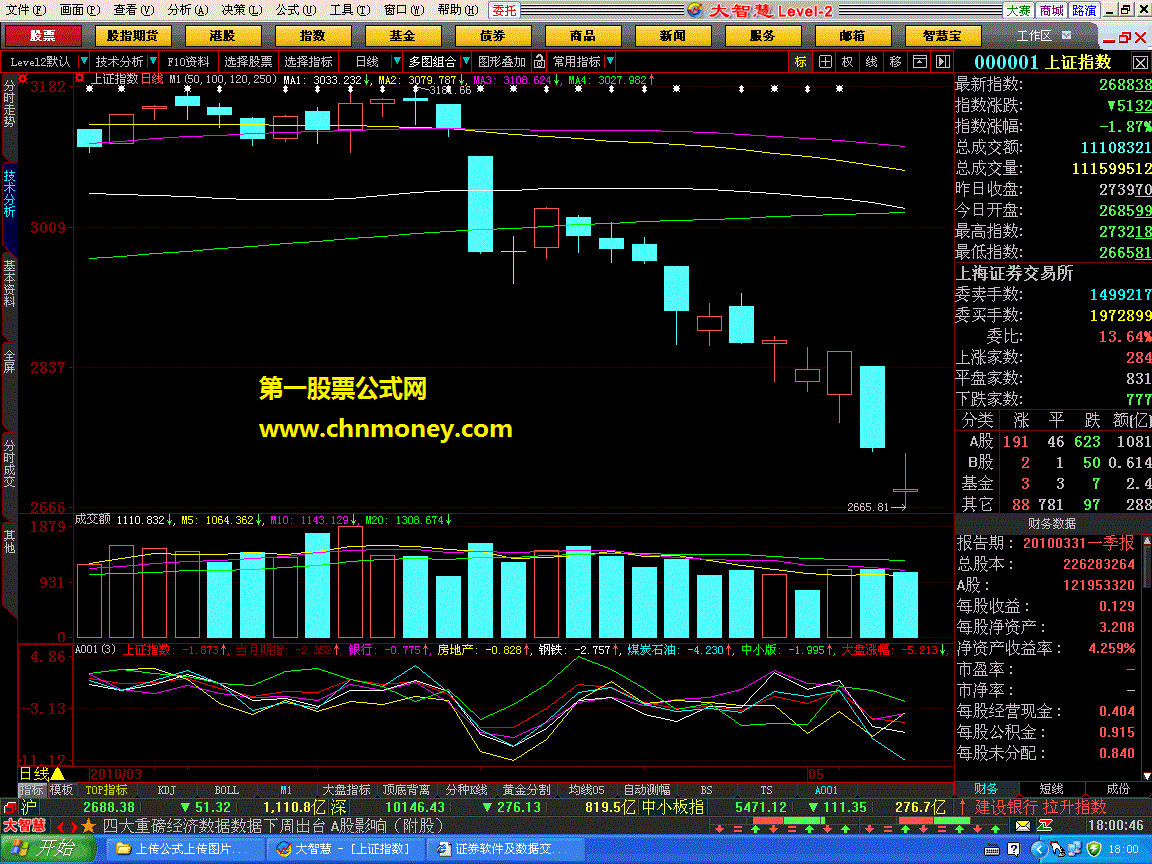The height and width of the screenshot is (864, 1152).
Task: Click the chart icon beside the envelope
Action: pyautogui.click(x=1045, y=826)
